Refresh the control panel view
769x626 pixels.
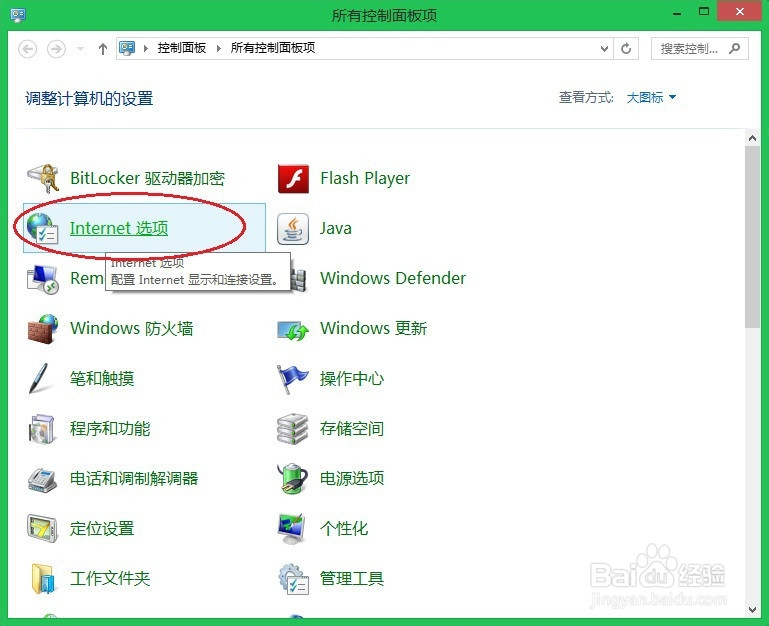(x=626, y=49)
